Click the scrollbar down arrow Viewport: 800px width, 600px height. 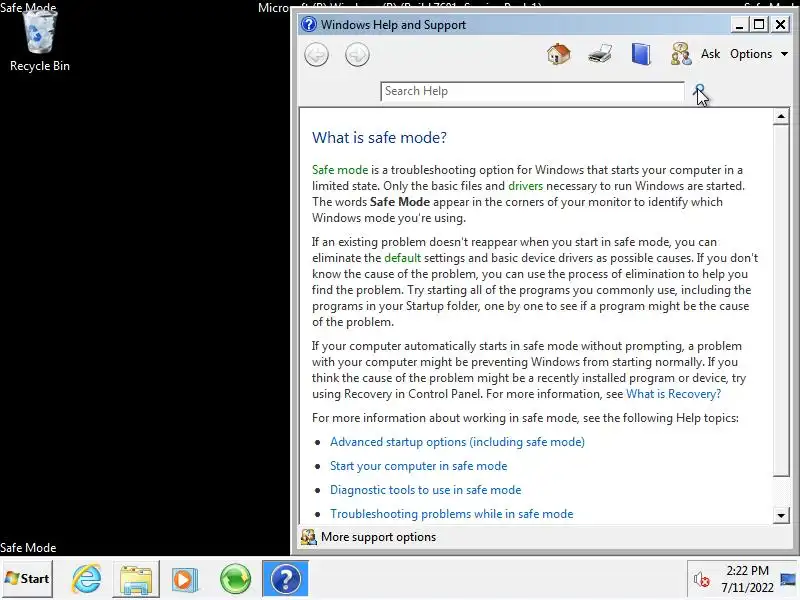click(781, 515)
